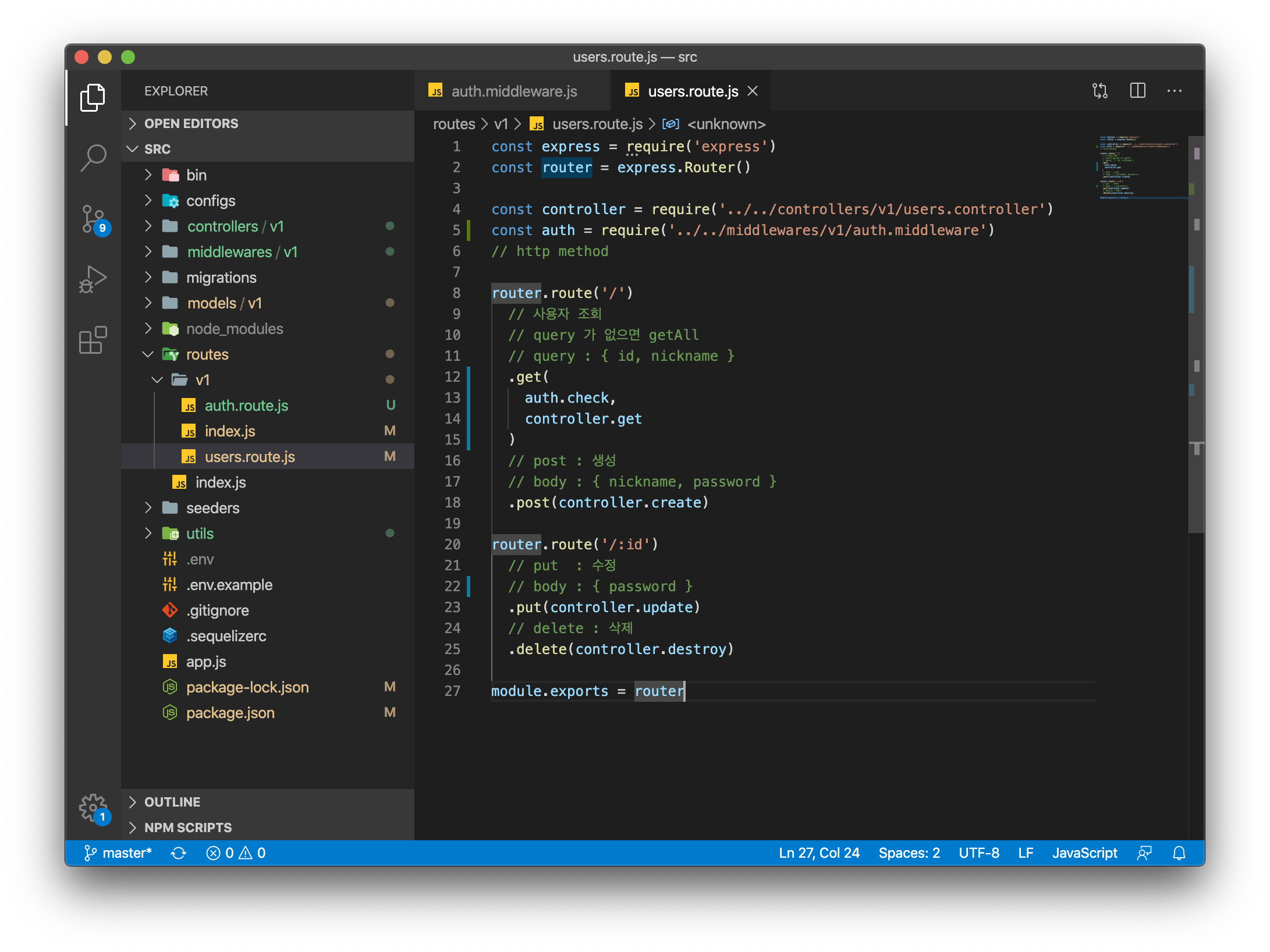Open Source Control view with 9 changes

[93, 219]
